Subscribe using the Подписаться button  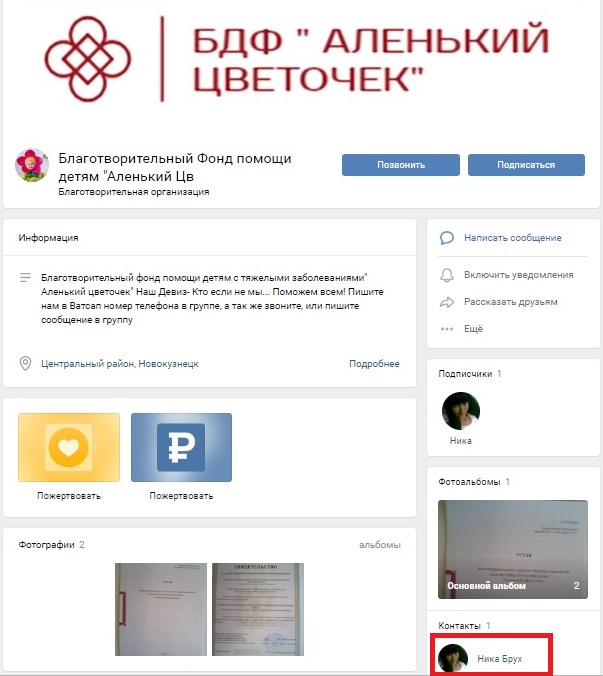click(x=526, y=165)
